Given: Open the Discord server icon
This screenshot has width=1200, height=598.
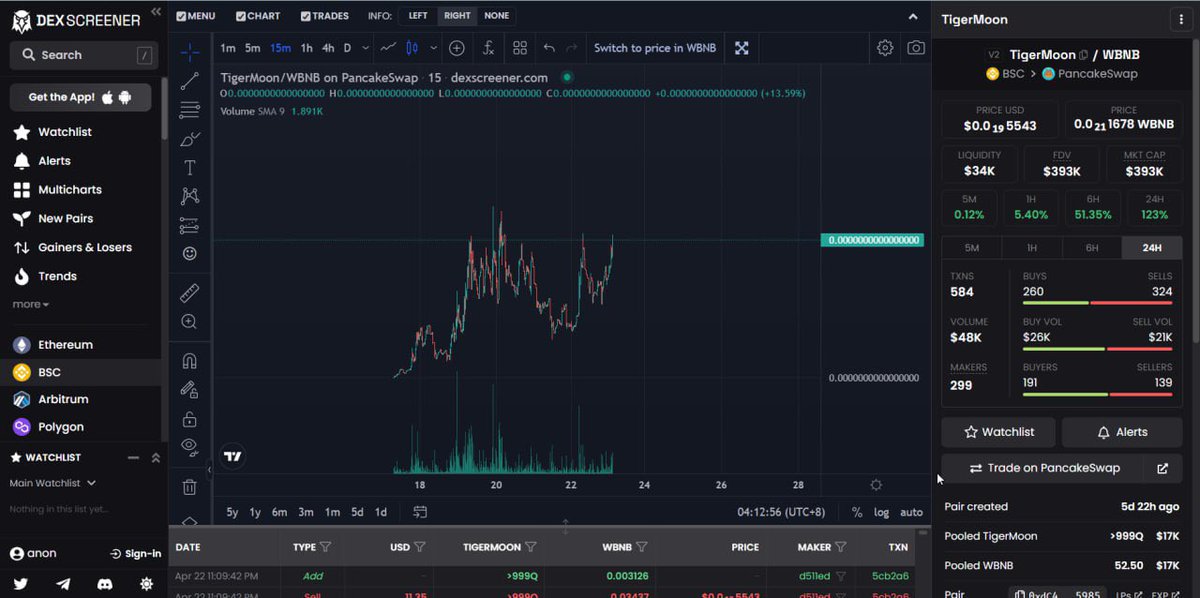Looking at the screenshot, I should (105, 584).
